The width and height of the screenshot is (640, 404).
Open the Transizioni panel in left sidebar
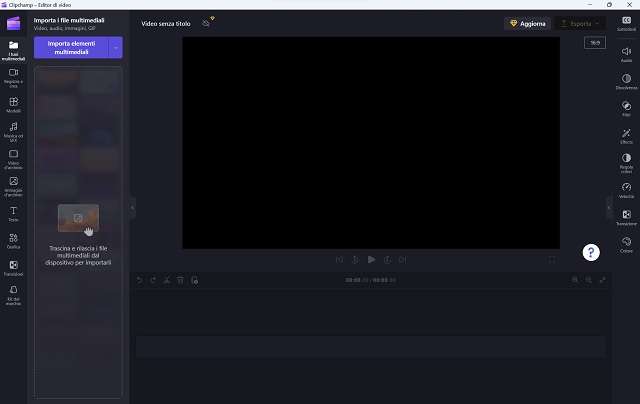pyautogui.click(x=14, y=268)
